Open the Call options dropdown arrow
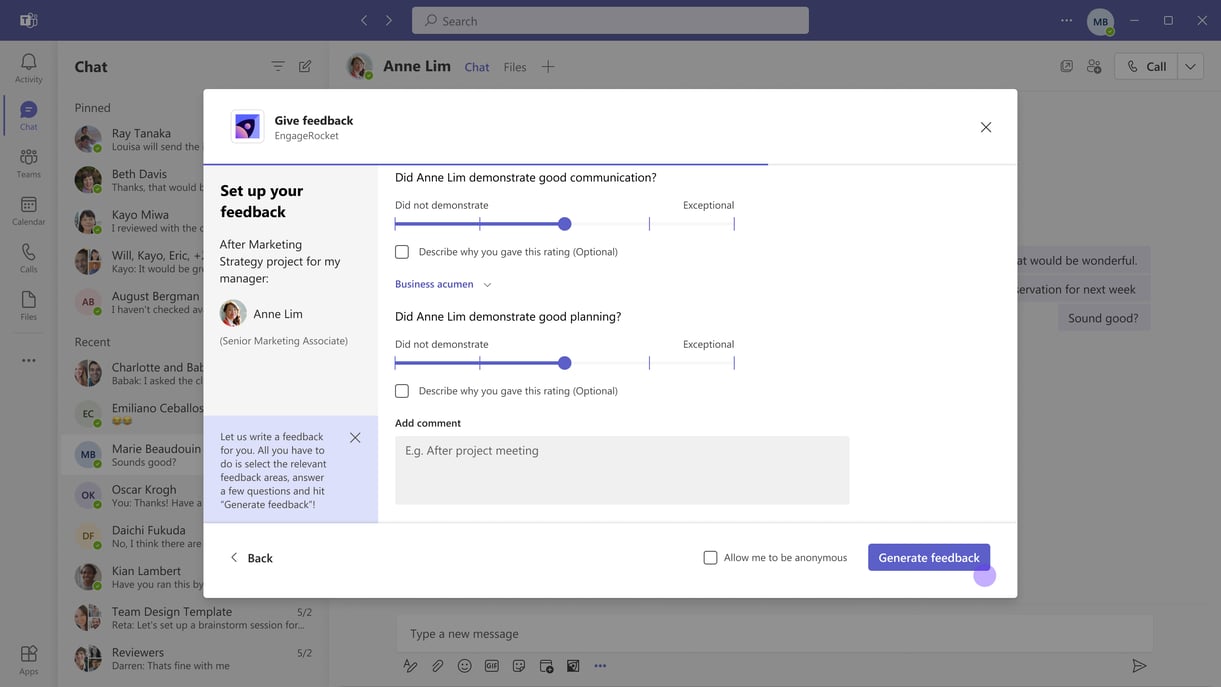The height and width of the screenshot is (687, 1221). [x=1190, y=67]
